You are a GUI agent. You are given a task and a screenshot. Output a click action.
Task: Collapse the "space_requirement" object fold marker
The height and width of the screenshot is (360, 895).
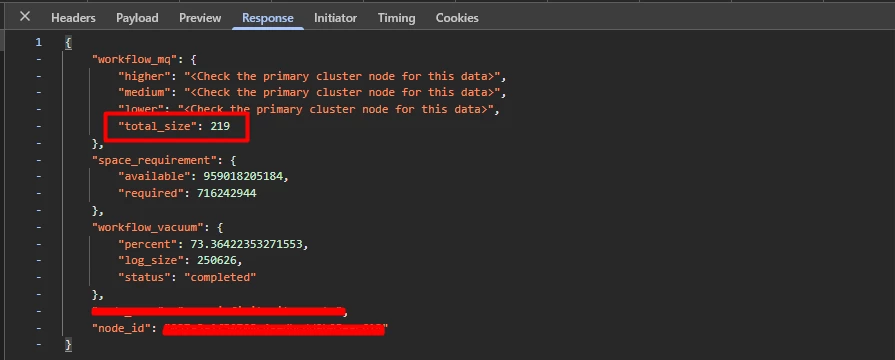[x=38, y=160]
